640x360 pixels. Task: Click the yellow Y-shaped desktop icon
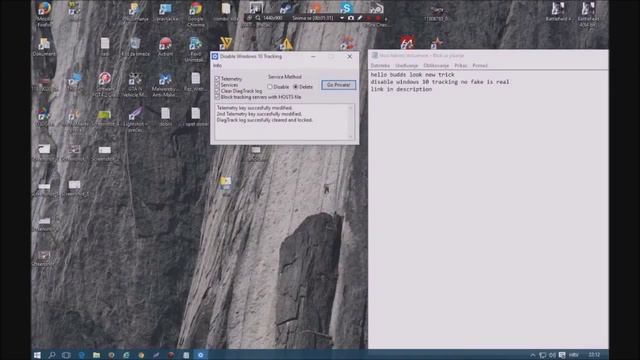click(226, 42)
